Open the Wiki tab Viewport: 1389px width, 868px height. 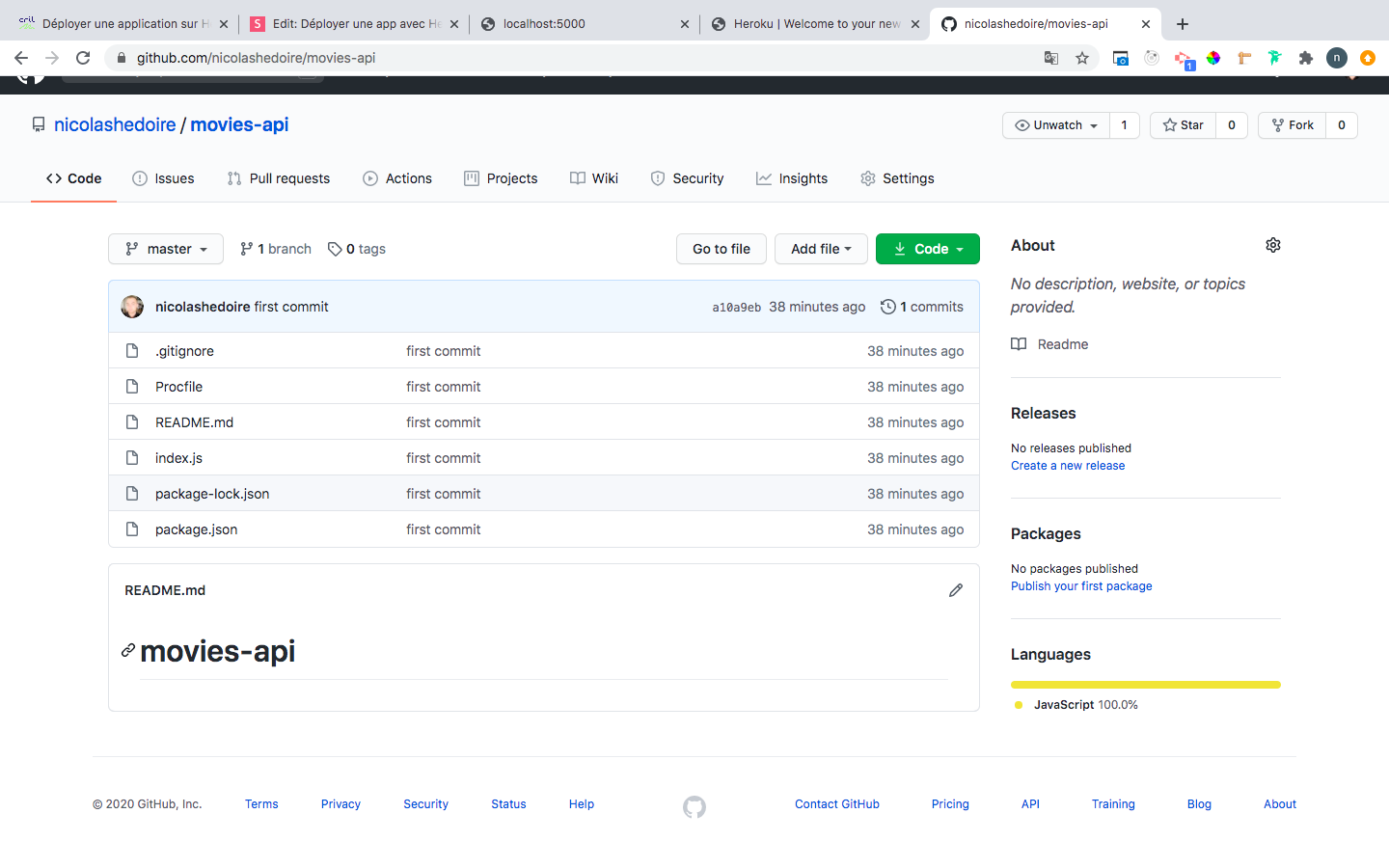click(x=594, y=178)
